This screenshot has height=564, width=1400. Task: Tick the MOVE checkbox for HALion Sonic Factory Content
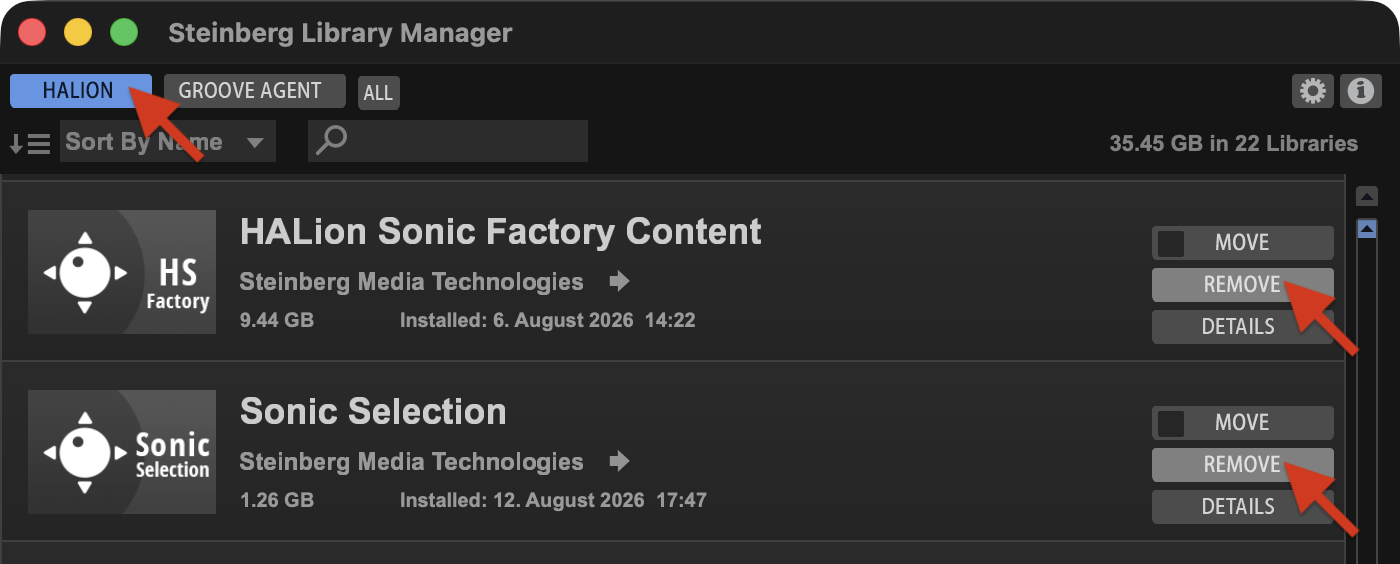pos(1170,243)
